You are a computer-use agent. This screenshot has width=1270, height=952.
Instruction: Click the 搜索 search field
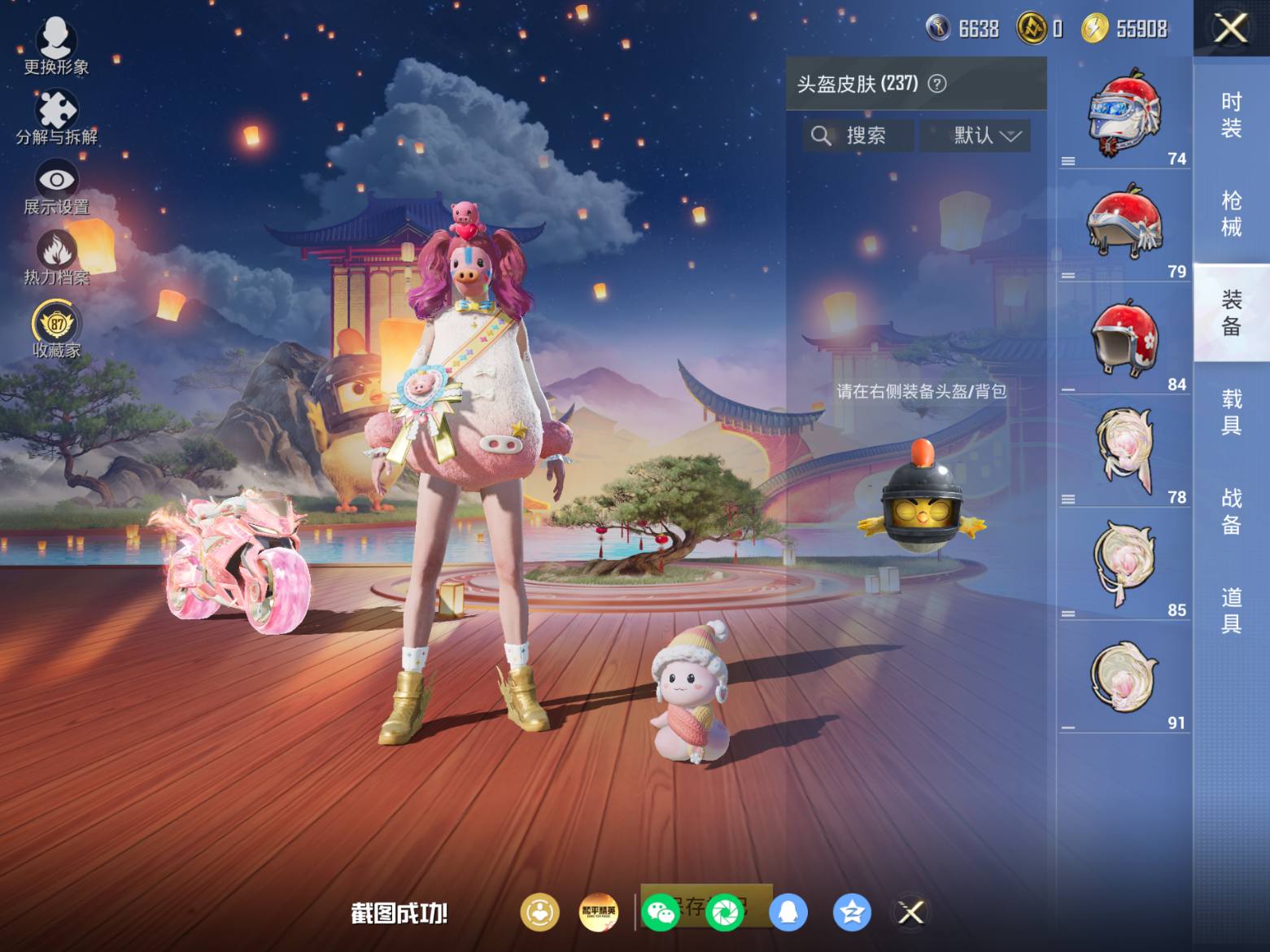pos(858,135)
